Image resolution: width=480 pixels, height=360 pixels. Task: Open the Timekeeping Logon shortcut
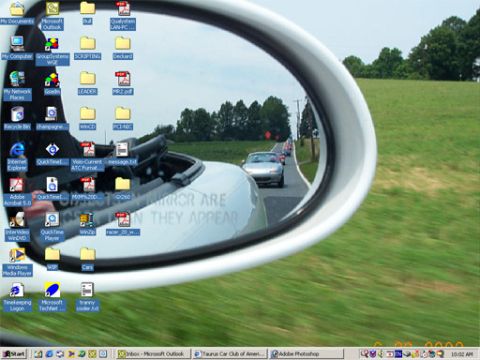[17, 297]
